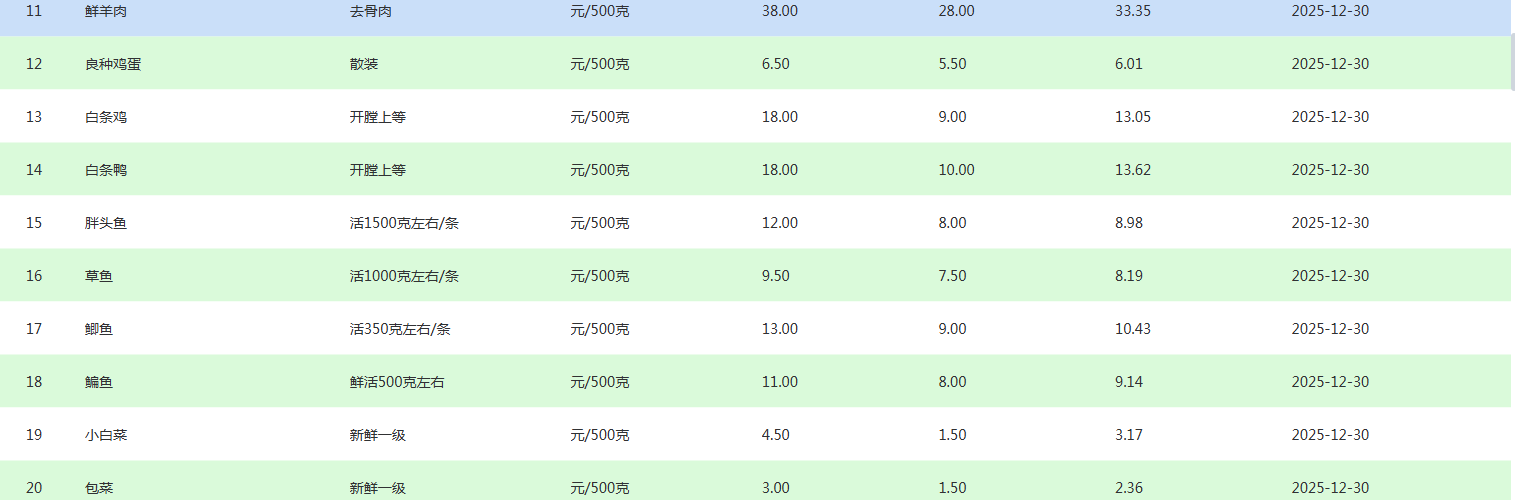Click the 鳊鱼 product name
Image resolution: width=1515 pixels, height=502 pixels.
(x=98, y=382)
